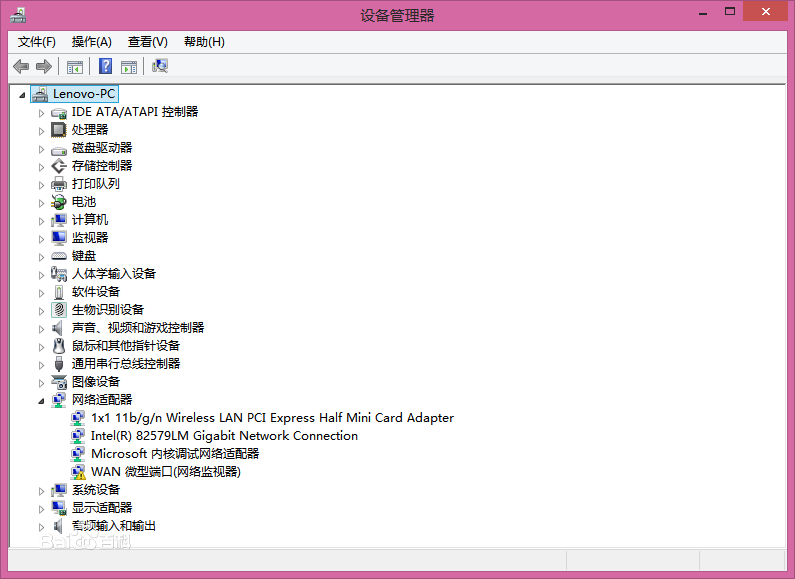Click the 图像设备 camera icon
Screen dimensions: 795x579
[x=59, y=382]
